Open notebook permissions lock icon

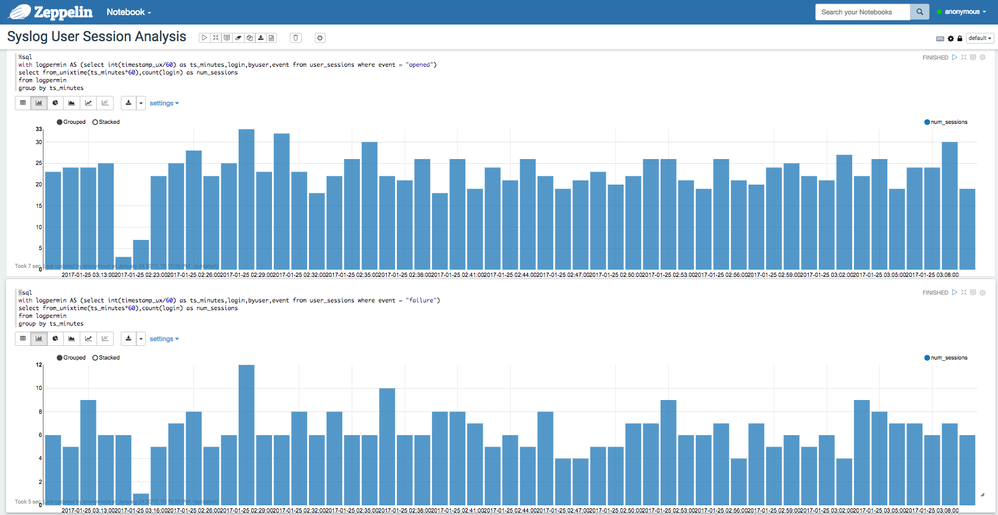pos(960,38)
